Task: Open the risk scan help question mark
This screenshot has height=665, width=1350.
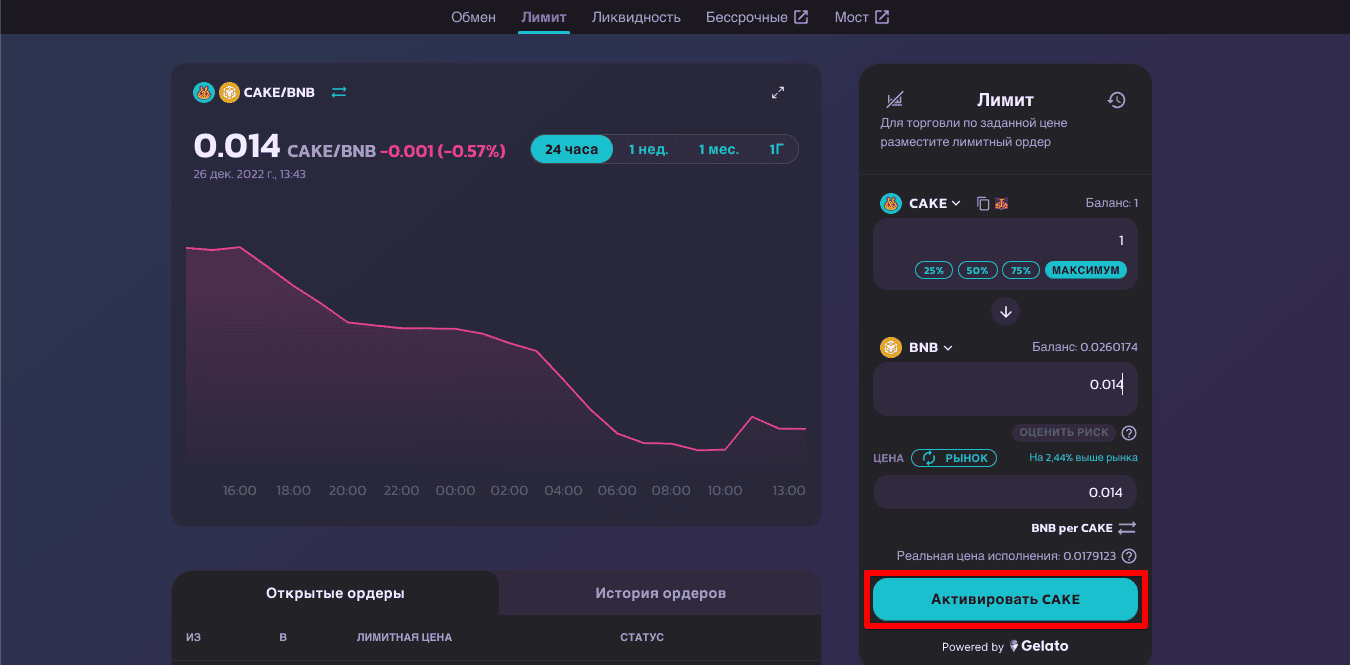Action: tap(1129, 433)
